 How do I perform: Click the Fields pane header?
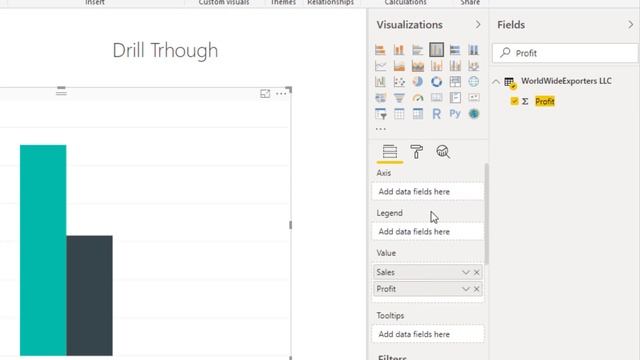click(x=511, y=25)
